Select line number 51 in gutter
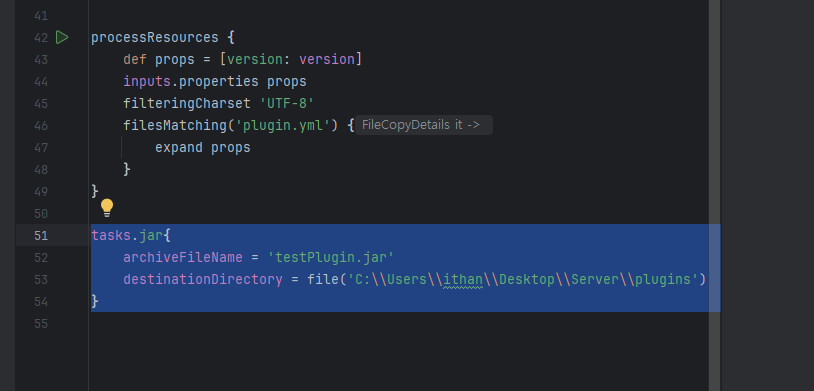 click(x=41, y=236)
